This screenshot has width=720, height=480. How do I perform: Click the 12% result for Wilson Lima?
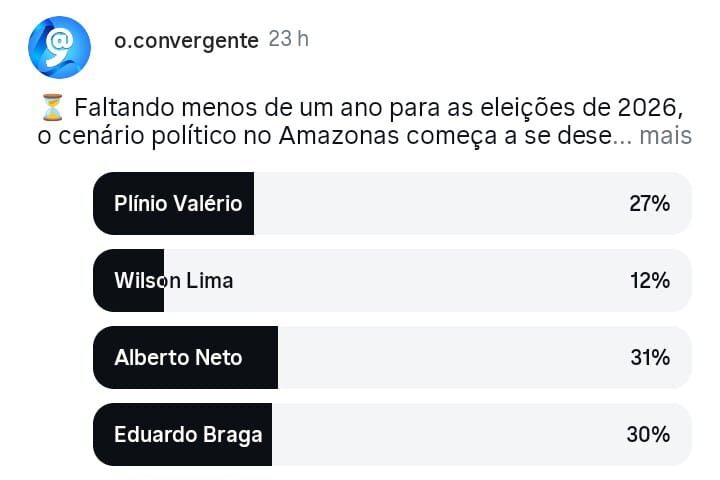[x=649, y=281]
